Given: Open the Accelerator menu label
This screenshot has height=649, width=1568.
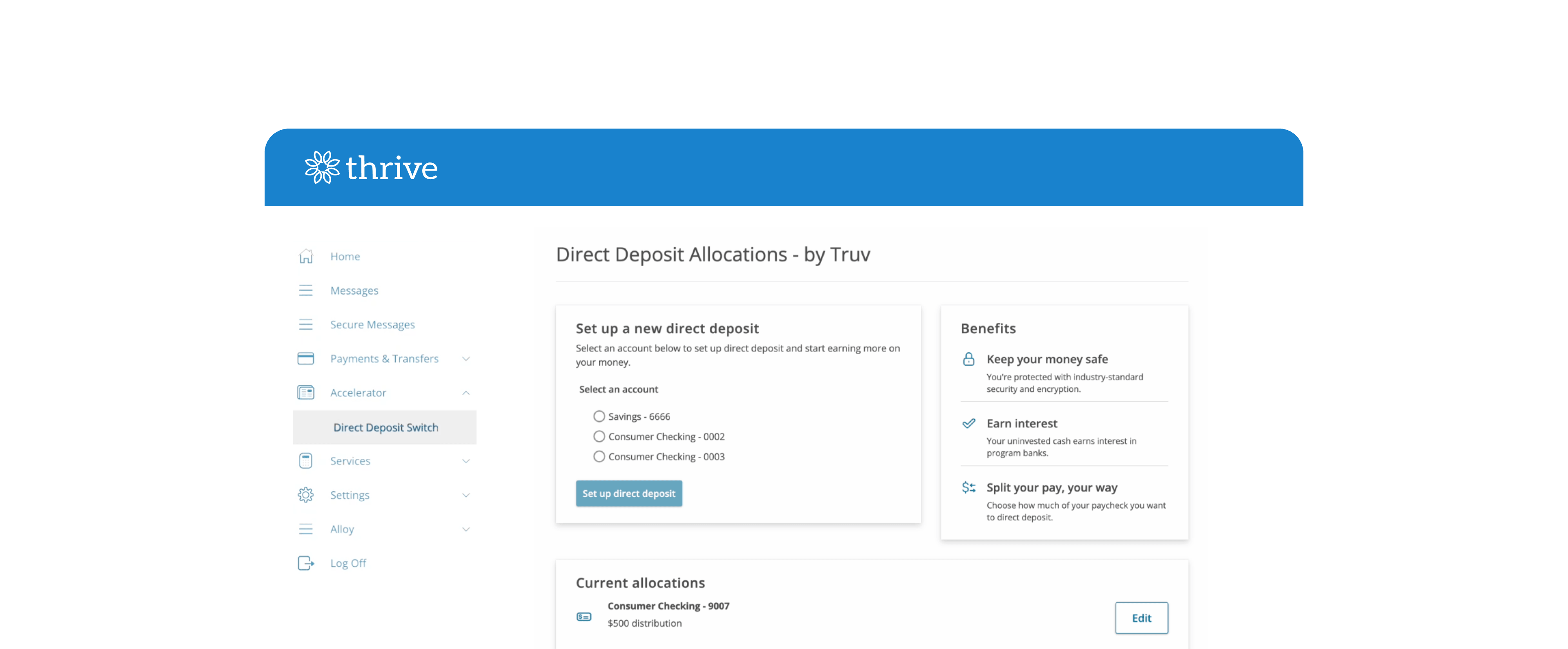Looking at the screenshot, I should [358, 392].
